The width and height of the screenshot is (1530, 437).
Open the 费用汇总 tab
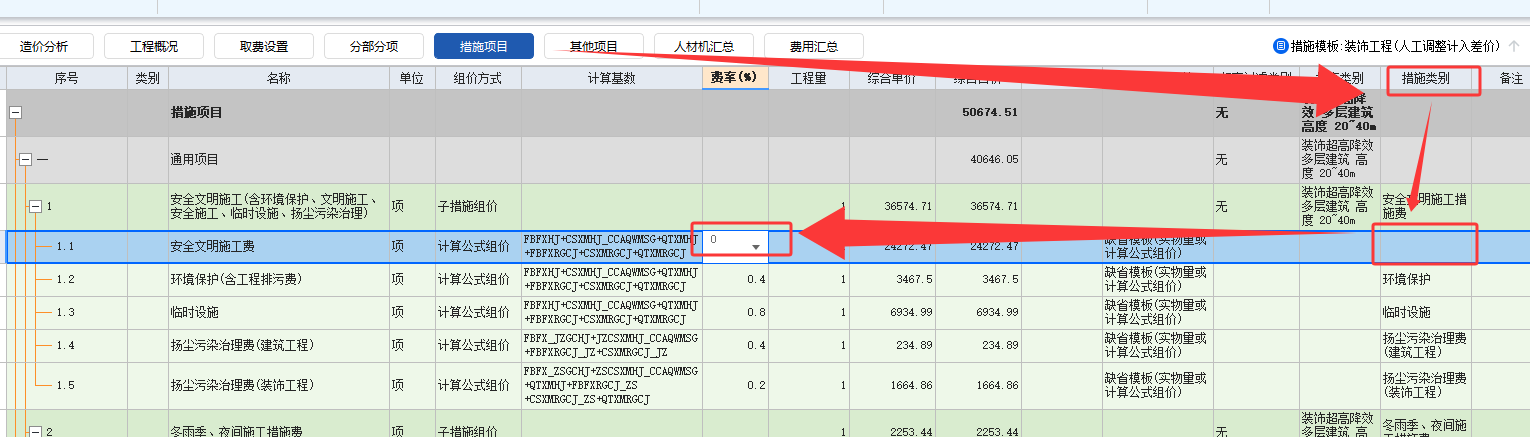[814, 46]
